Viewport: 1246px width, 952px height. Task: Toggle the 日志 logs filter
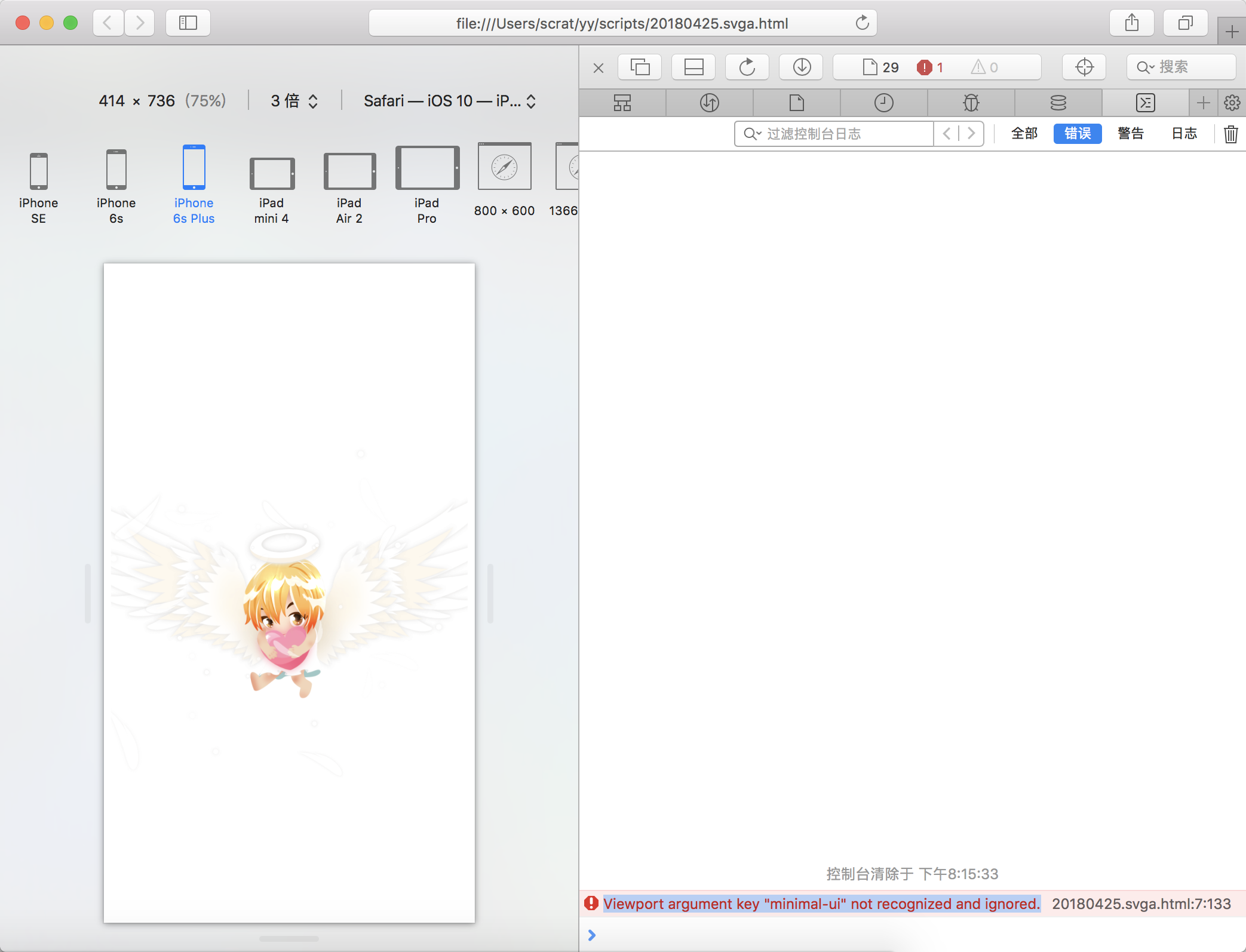1184,133
